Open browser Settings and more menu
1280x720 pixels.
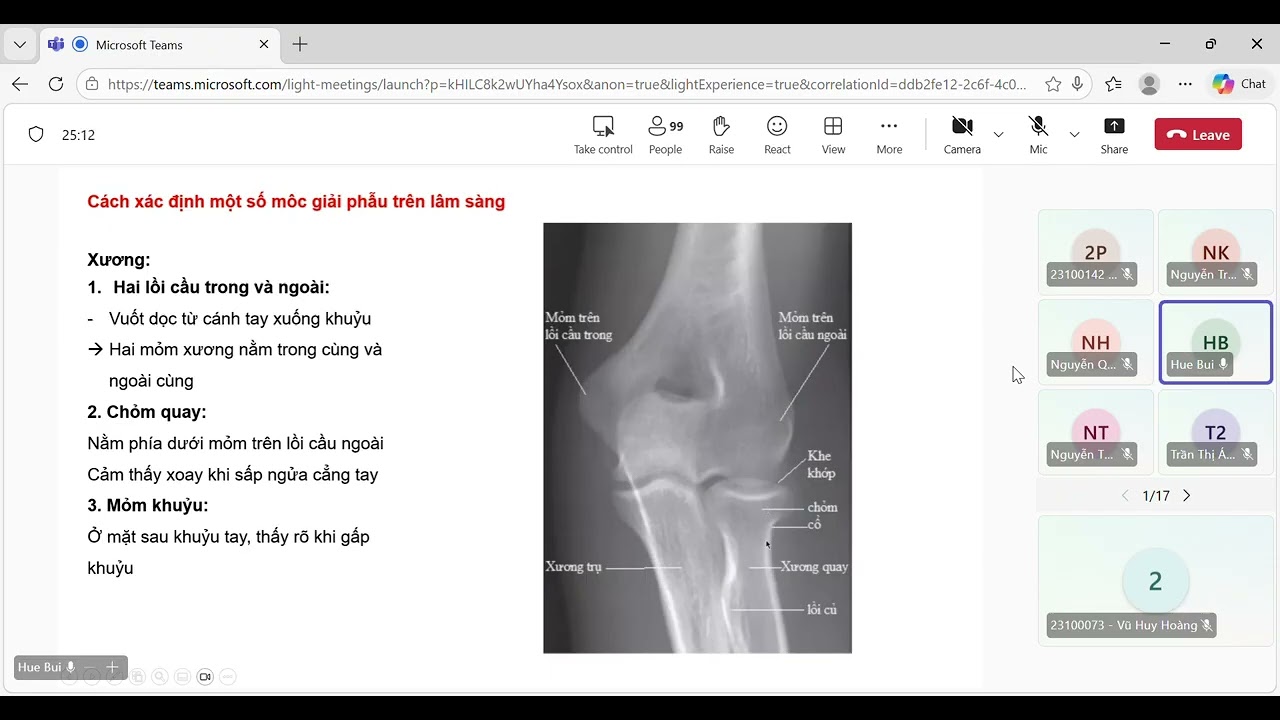[1185, 84]
